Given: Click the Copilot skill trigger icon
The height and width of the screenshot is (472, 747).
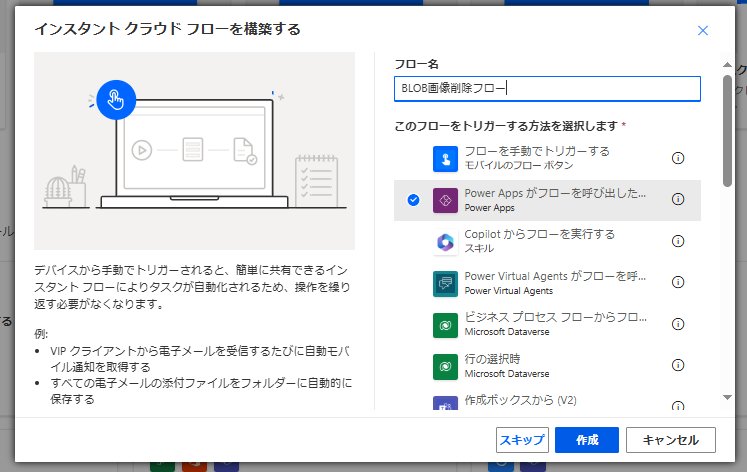Looking at the screenshot, I should tap(445, 242).
